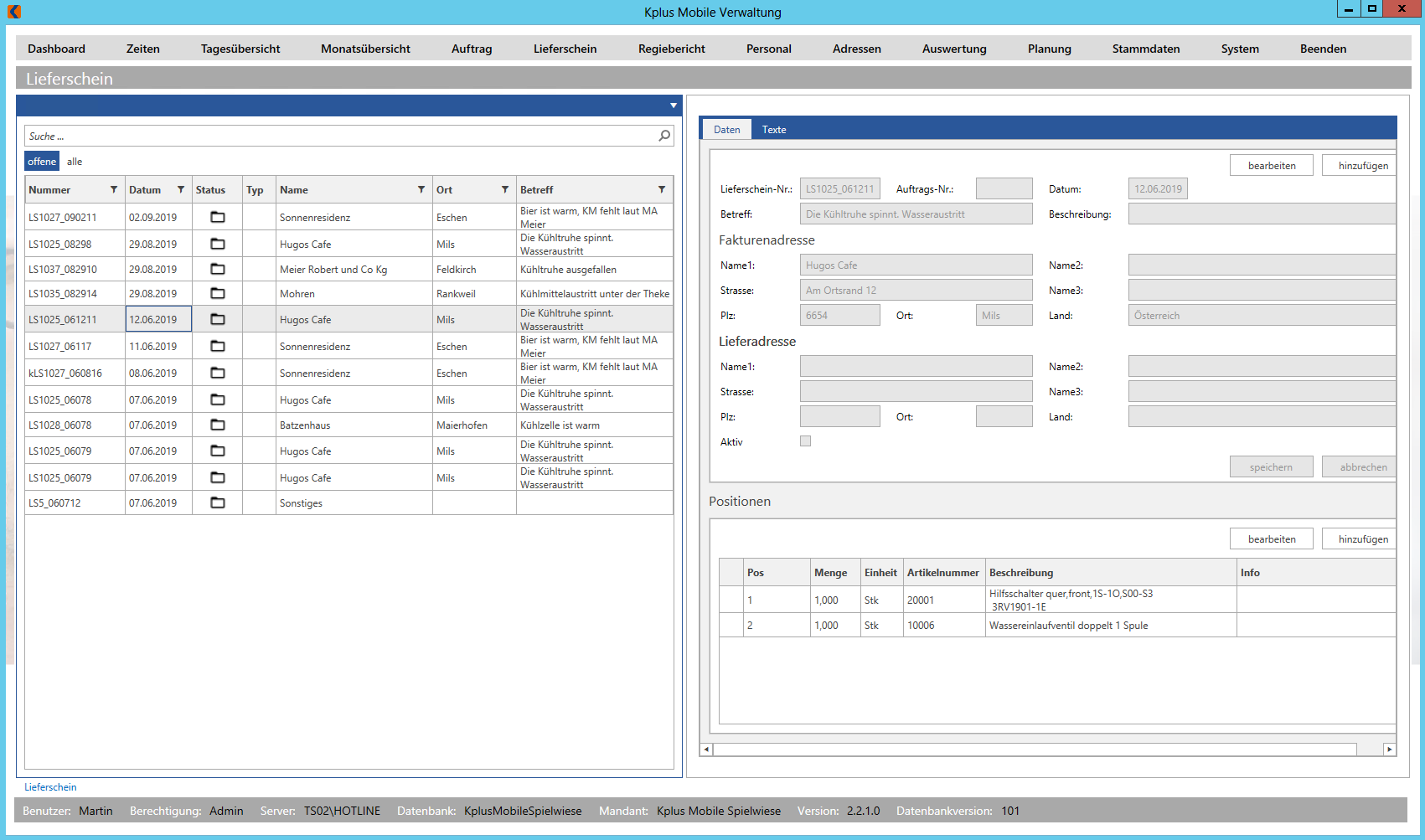Image resolution: width=1425 pixels, height=840 pixels.
Task: Click folder status icon for LS1027_06117
Action: [218, 346]
